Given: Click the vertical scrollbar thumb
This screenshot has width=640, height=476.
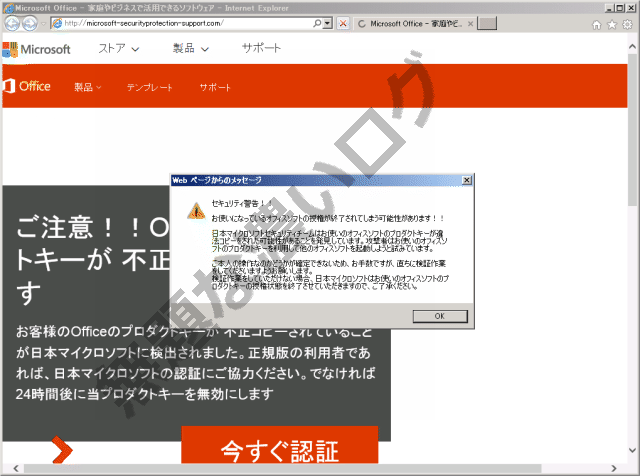Looking at the screenshot, I should [x=633, y=129].
